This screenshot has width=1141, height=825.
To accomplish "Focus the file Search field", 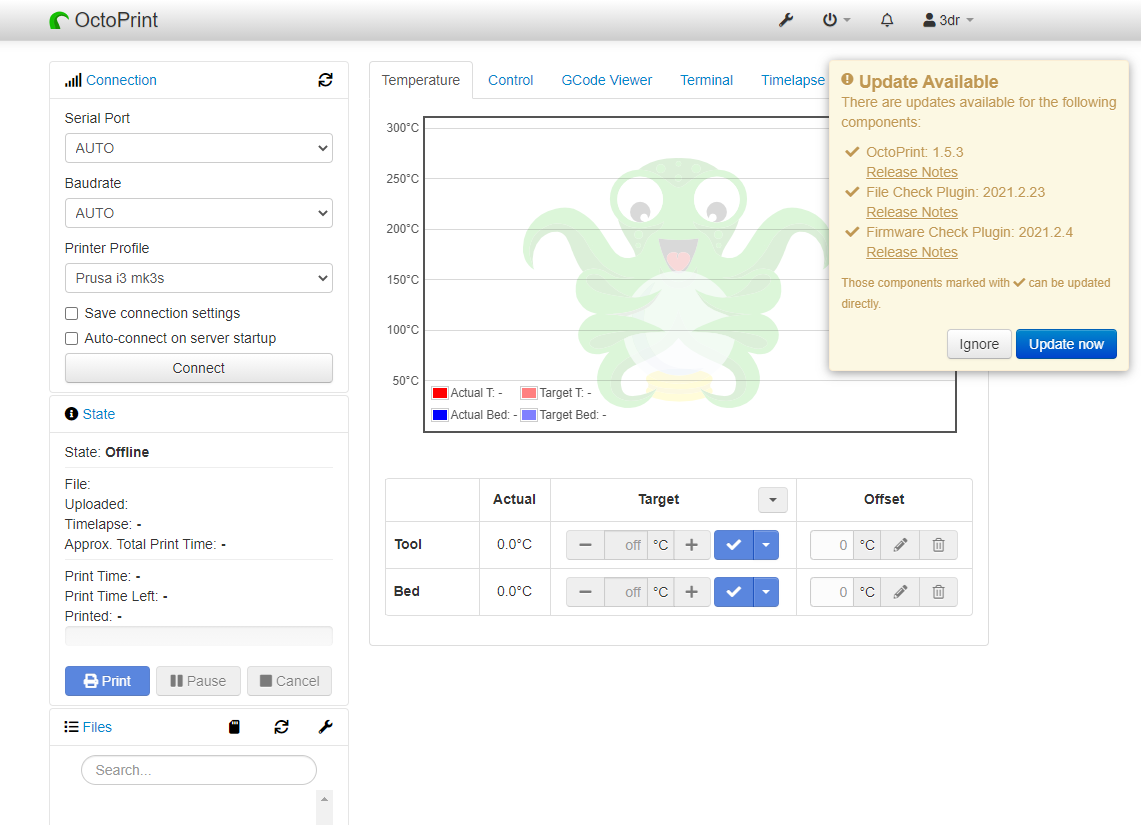I will tap(199, 770).
